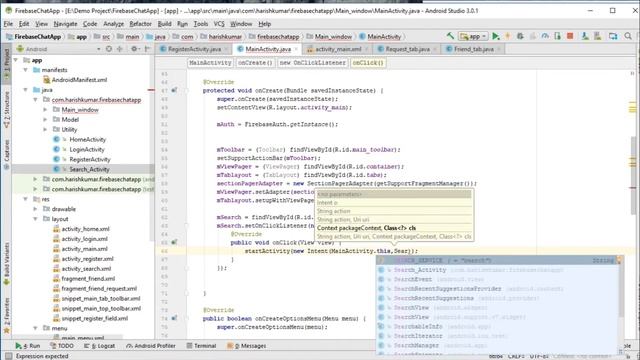Click Attach debugger to process icon
The width and height of the screenshot is (640, 360).
click(558, 36)
